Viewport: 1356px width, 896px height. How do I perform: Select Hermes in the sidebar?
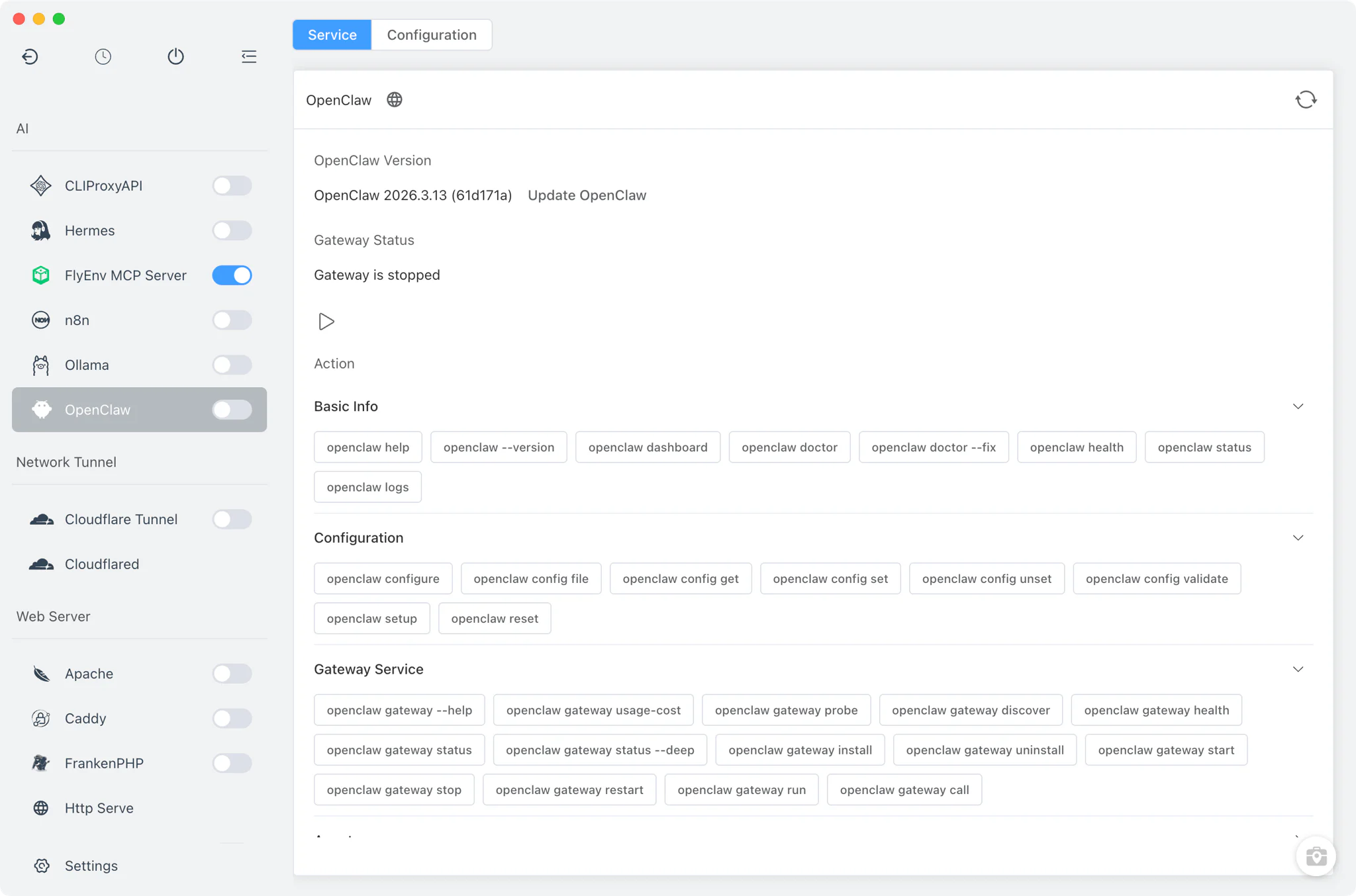coord(139,230)
